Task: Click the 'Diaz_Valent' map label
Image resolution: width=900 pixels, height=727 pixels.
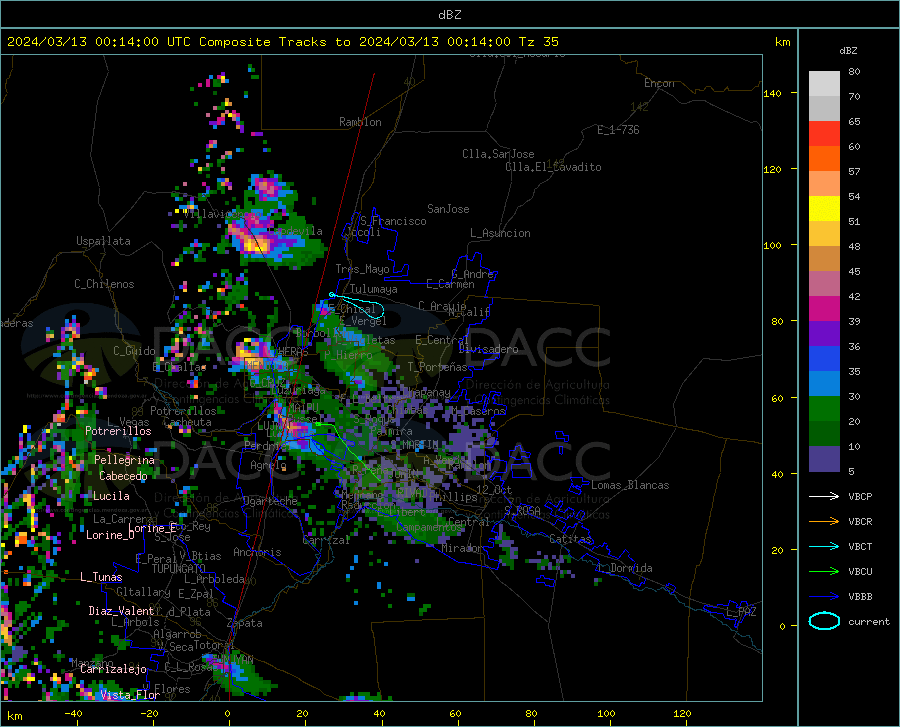Action: pos(121,611)
